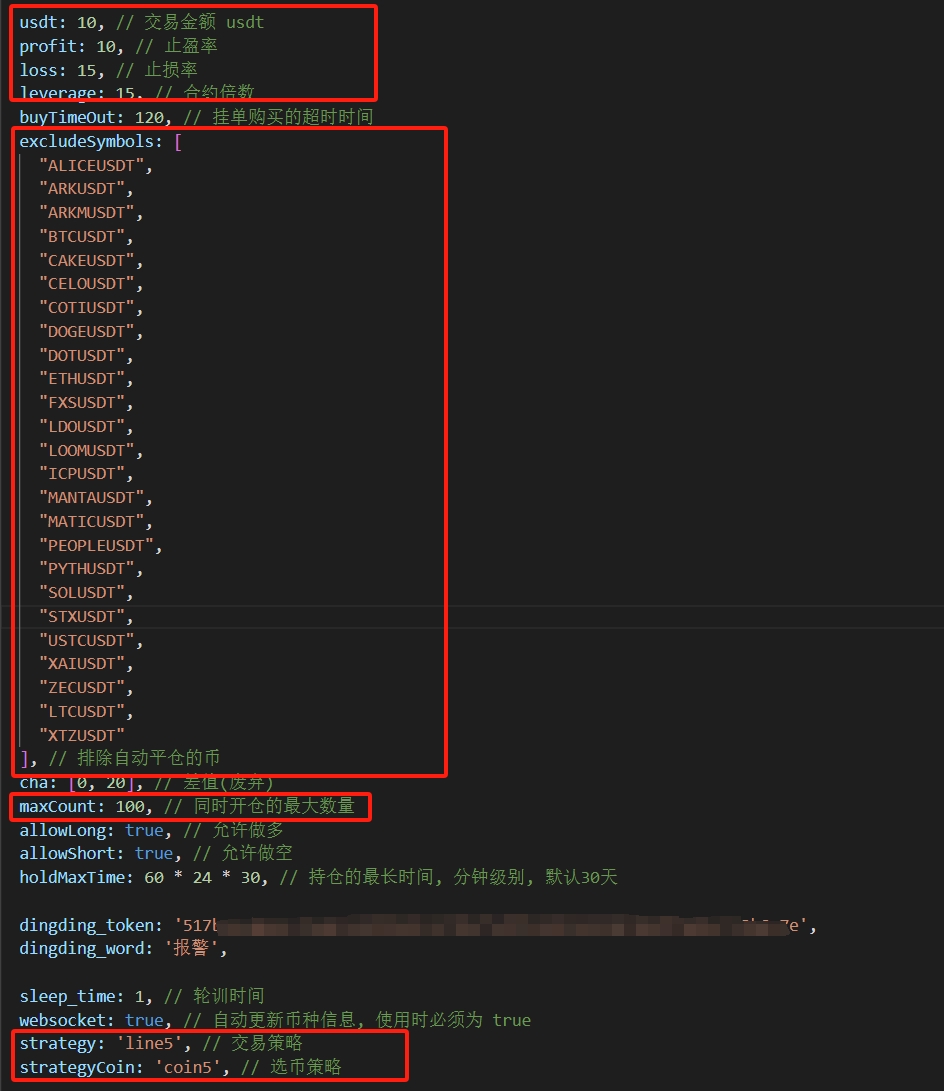Screen dimensions: 944x1091
Task: Click the excludeSymbols key
Action: point(86,141)
